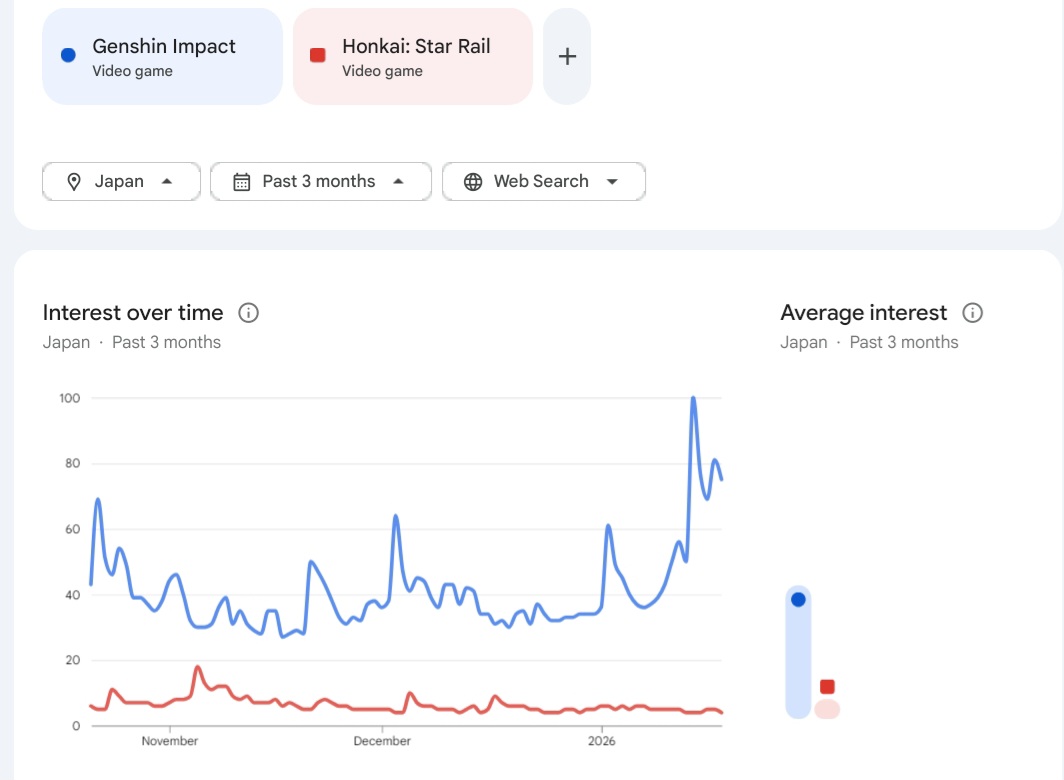Click the plus icon to add comparison
This screenshot has height=780, width=1064.
(x=567, y=56)
